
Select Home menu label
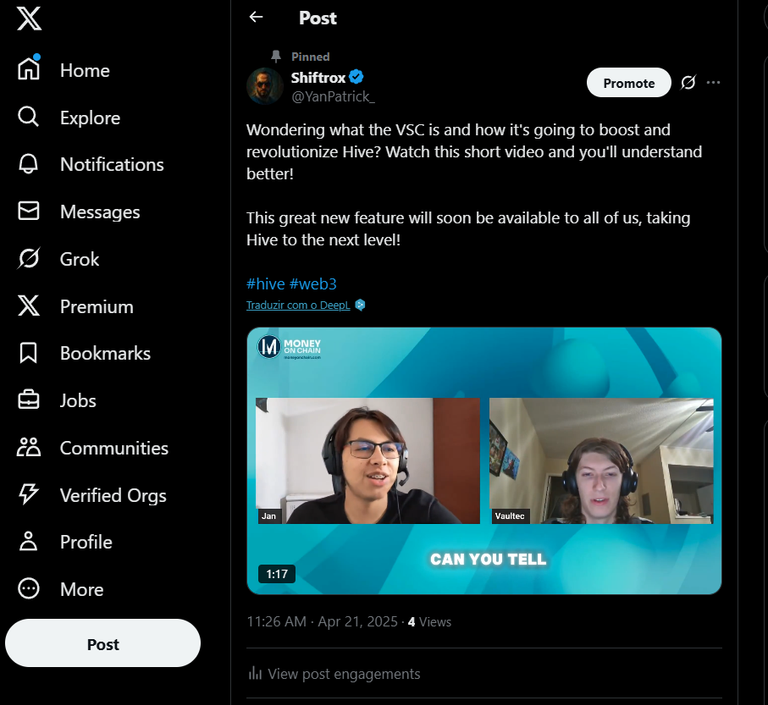click(85, 71)
